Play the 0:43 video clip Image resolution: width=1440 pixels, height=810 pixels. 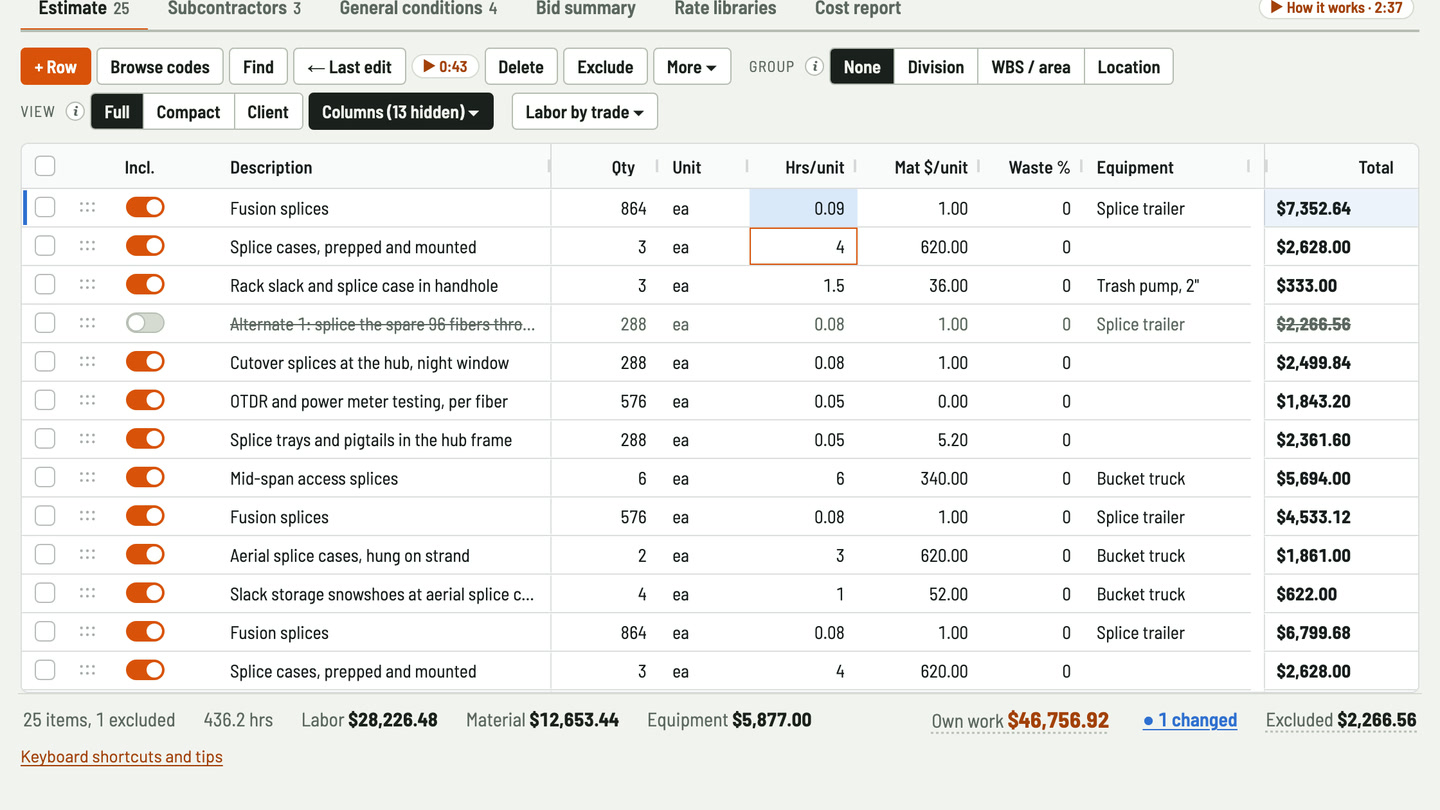[445, 67]
